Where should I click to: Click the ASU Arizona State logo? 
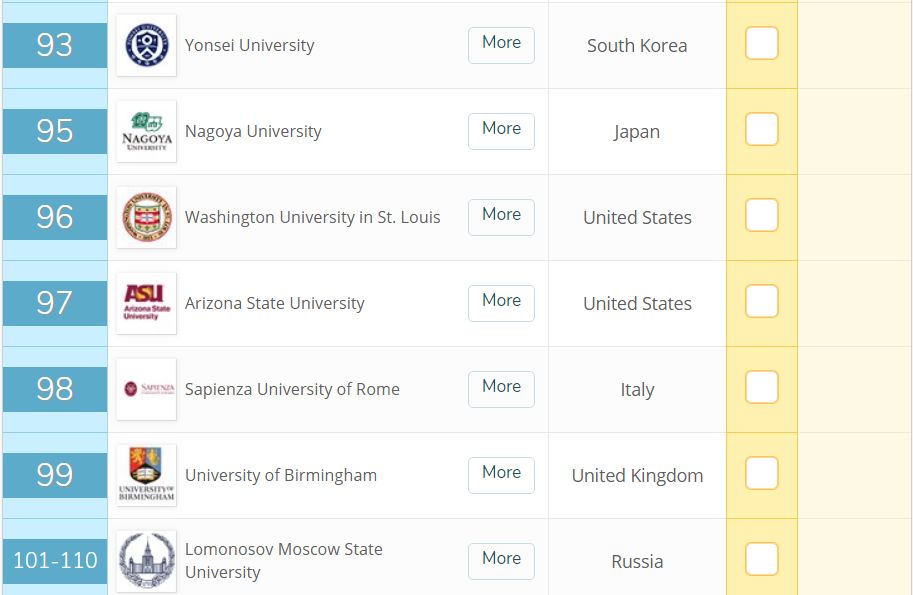click(146, 303)
